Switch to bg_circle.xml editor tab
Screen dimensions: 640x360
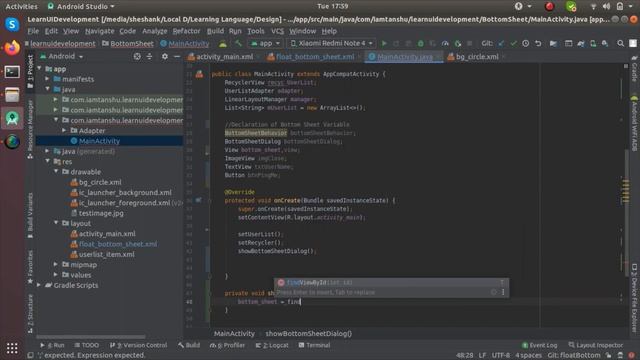coord(477,57)
